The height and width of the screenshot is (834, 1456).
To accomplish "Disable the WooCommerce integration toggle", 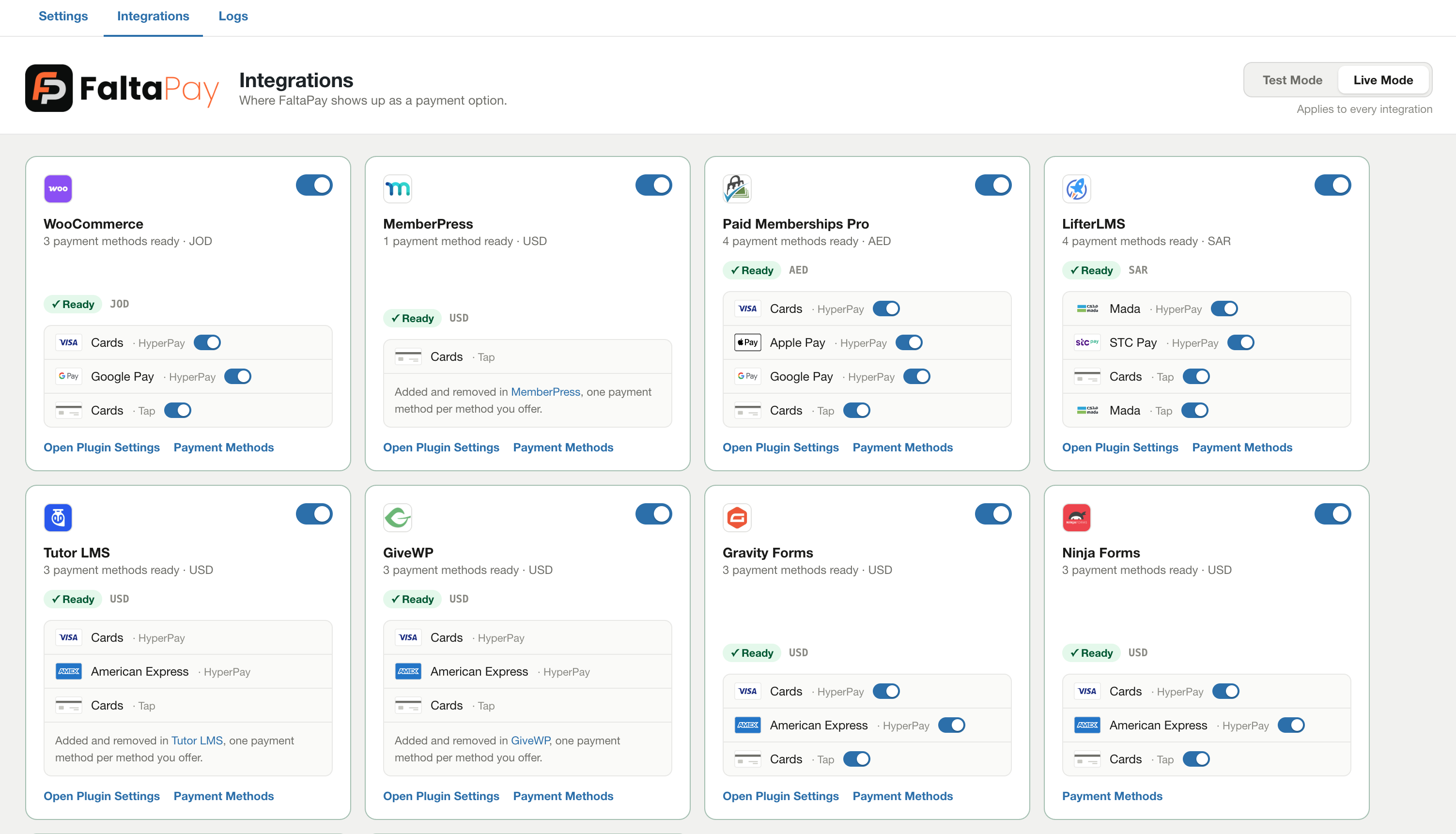I will tap(314, 185).
